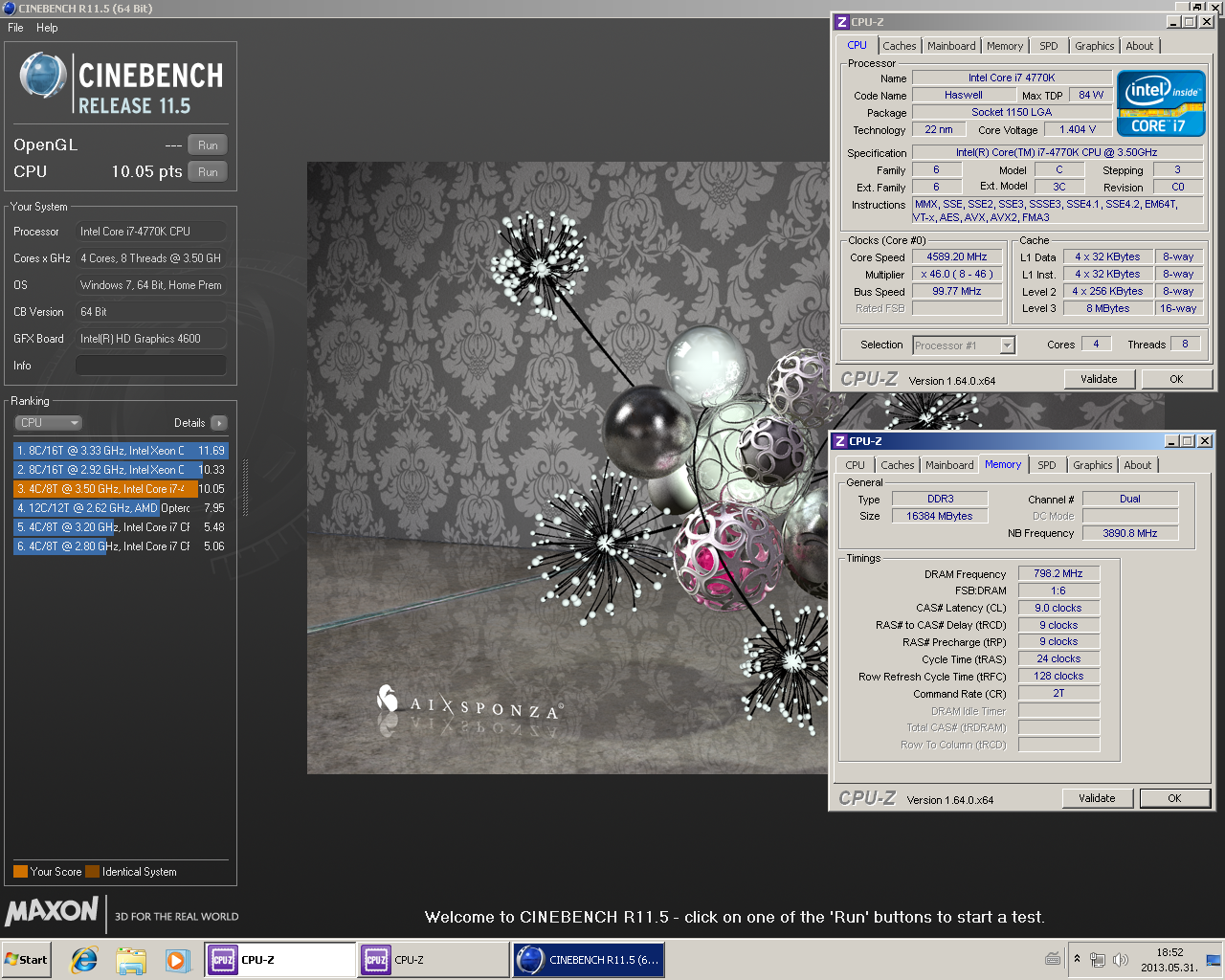
Task: Click the lower CPU-Z title bar icon
Action: click(839, 441)
